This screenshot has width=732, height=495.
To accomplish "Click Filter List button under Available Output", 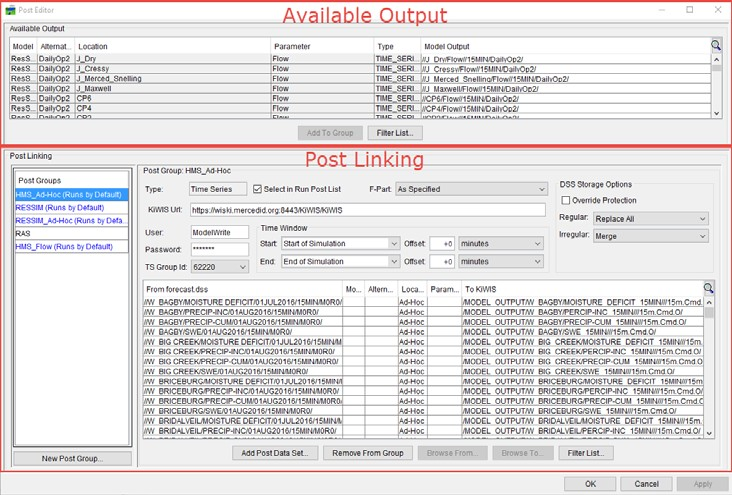I will pos(395,133).
